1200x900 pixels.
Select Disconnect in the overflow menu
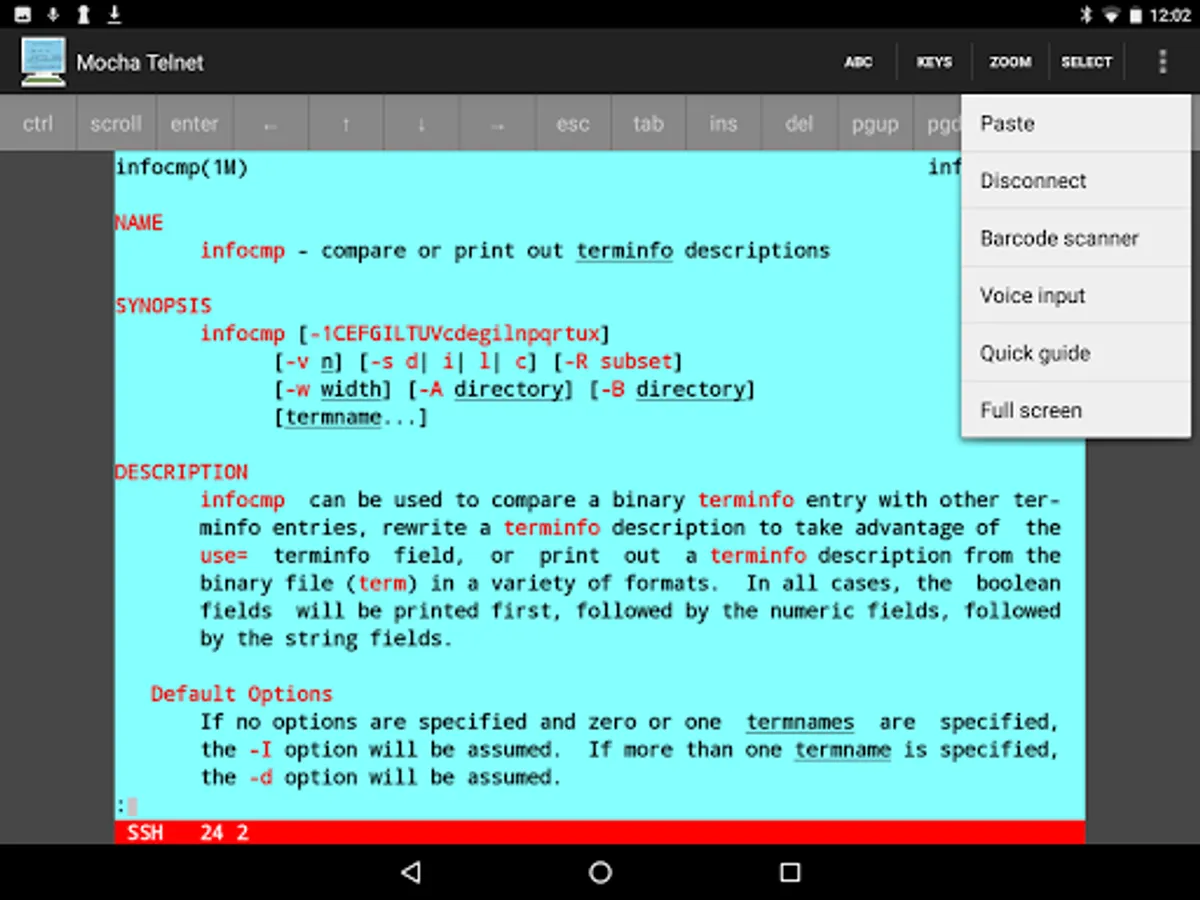click(x=1076, y=181)
